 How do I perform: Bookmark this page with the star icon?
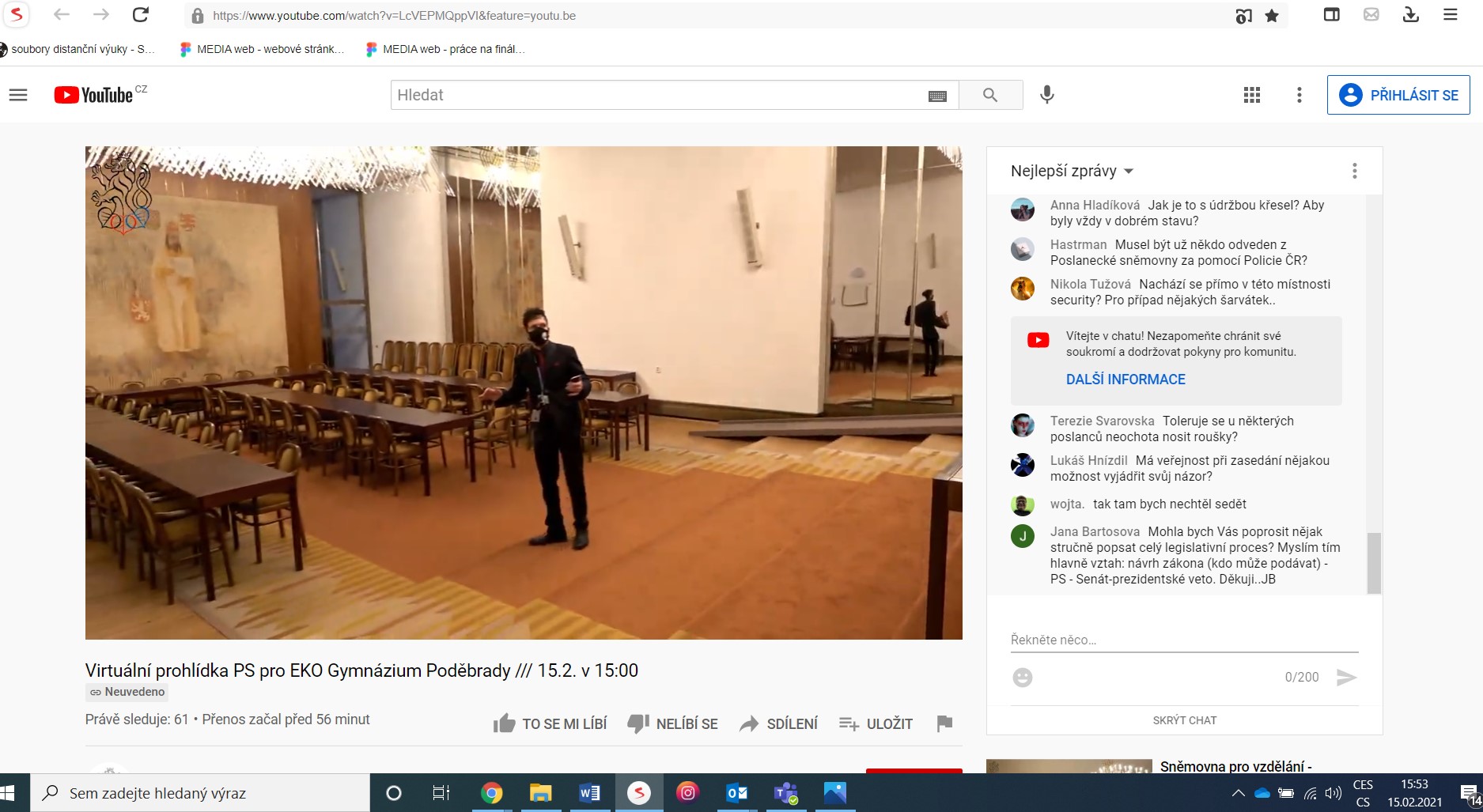pos(1272,16)
